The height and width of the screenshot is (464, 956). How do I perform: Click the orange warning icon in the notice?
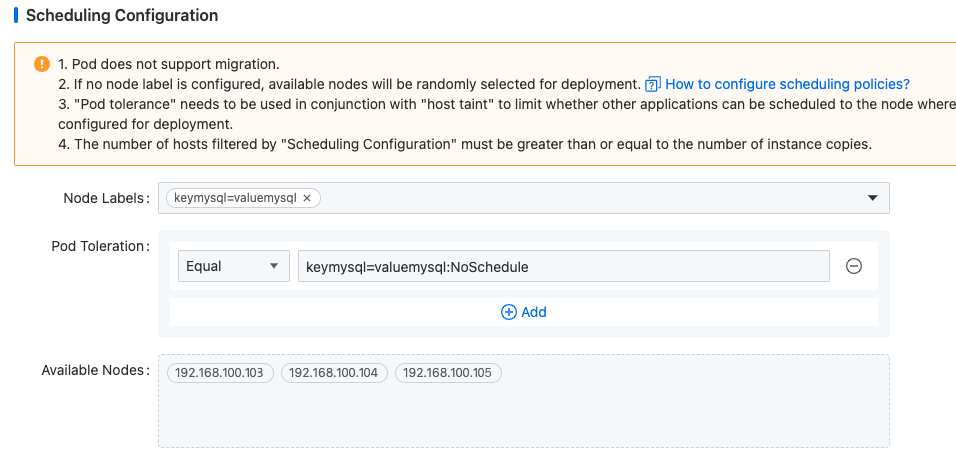[42, 64]
